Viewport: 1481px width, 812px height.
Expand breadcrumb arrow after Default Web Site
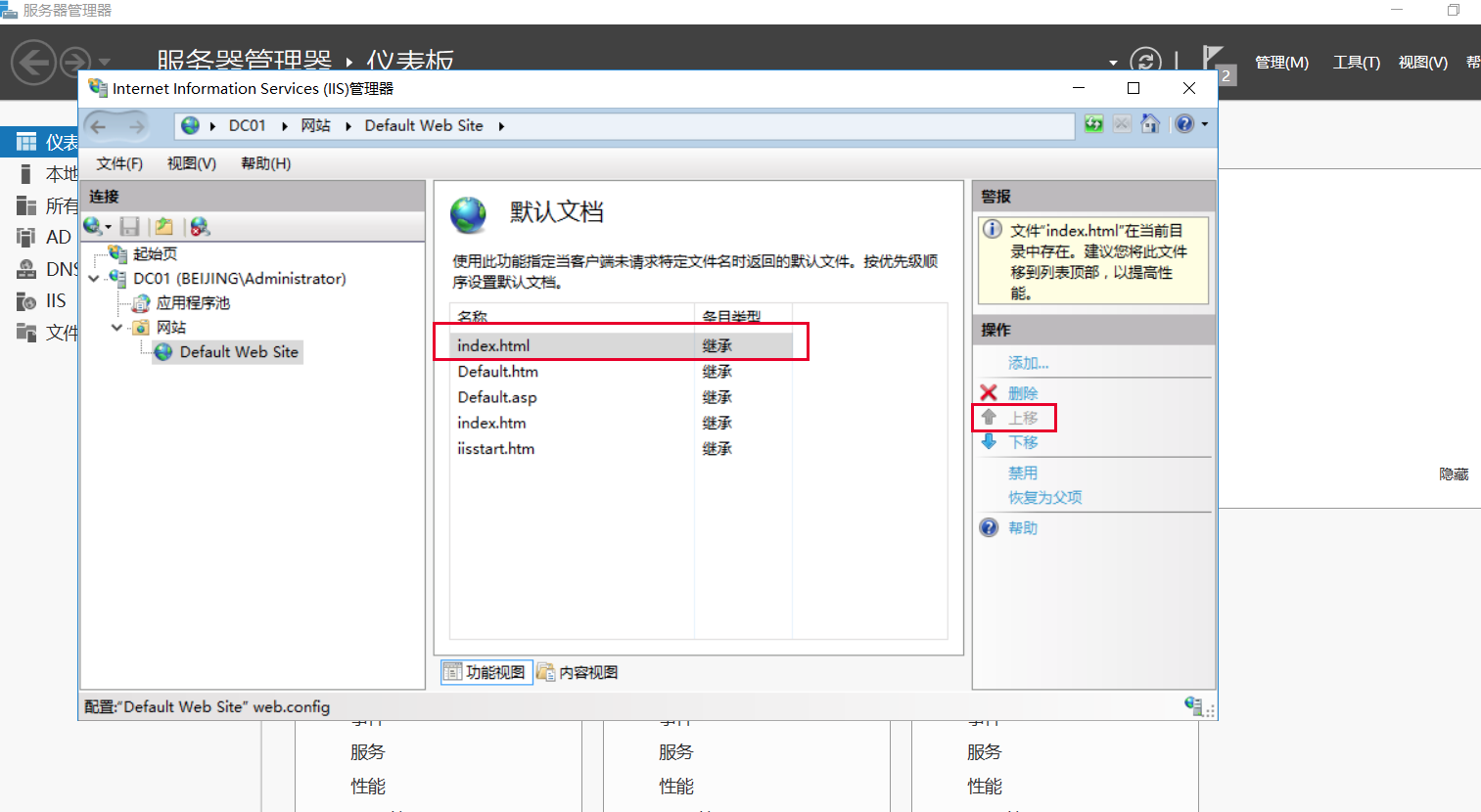point(501,126)
